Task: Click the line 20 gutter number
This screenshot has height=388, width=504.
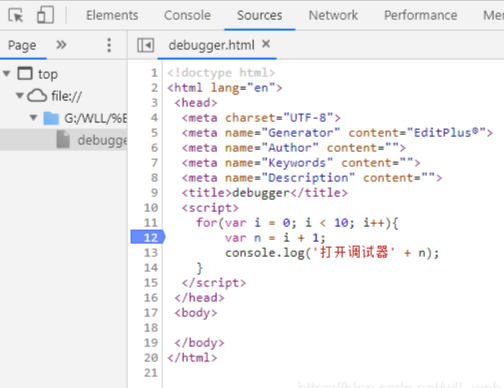Action: pyautogui.click(x=151, y=358)
